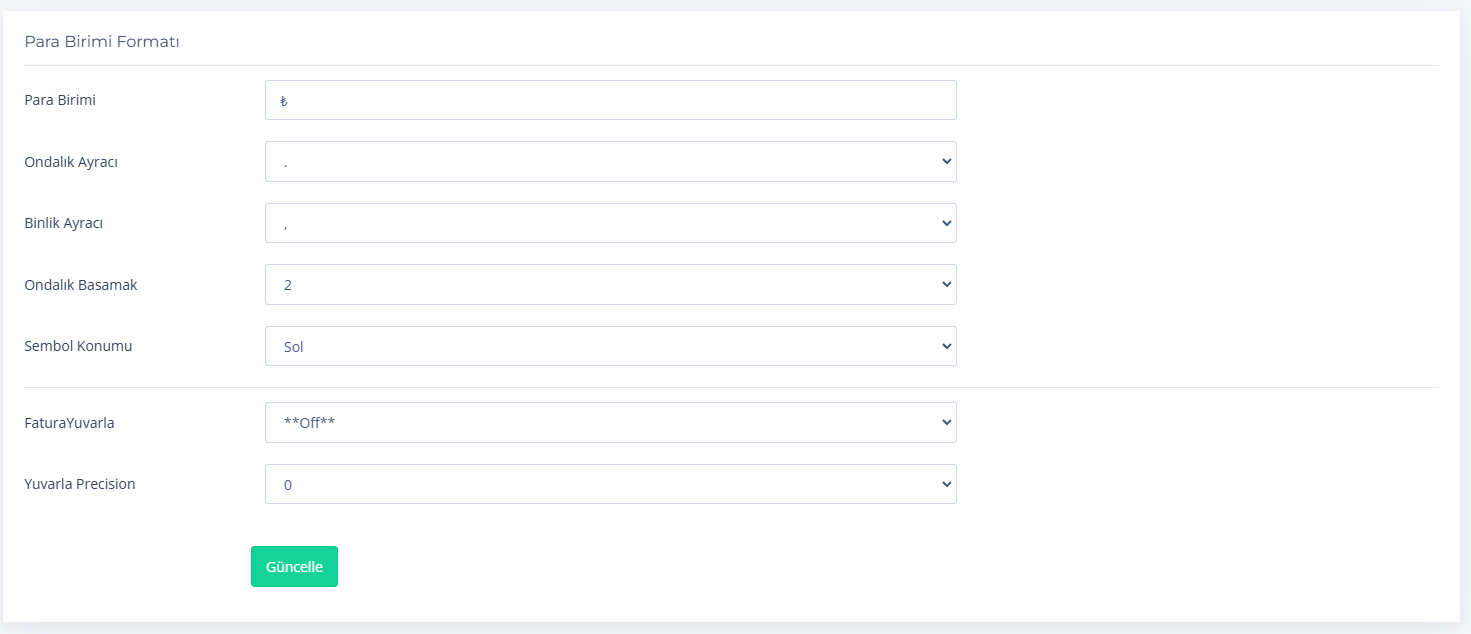Click the chevron arrow on Binlik Ayracı select
Viewport: 1471px width, 634px height.
946,223
